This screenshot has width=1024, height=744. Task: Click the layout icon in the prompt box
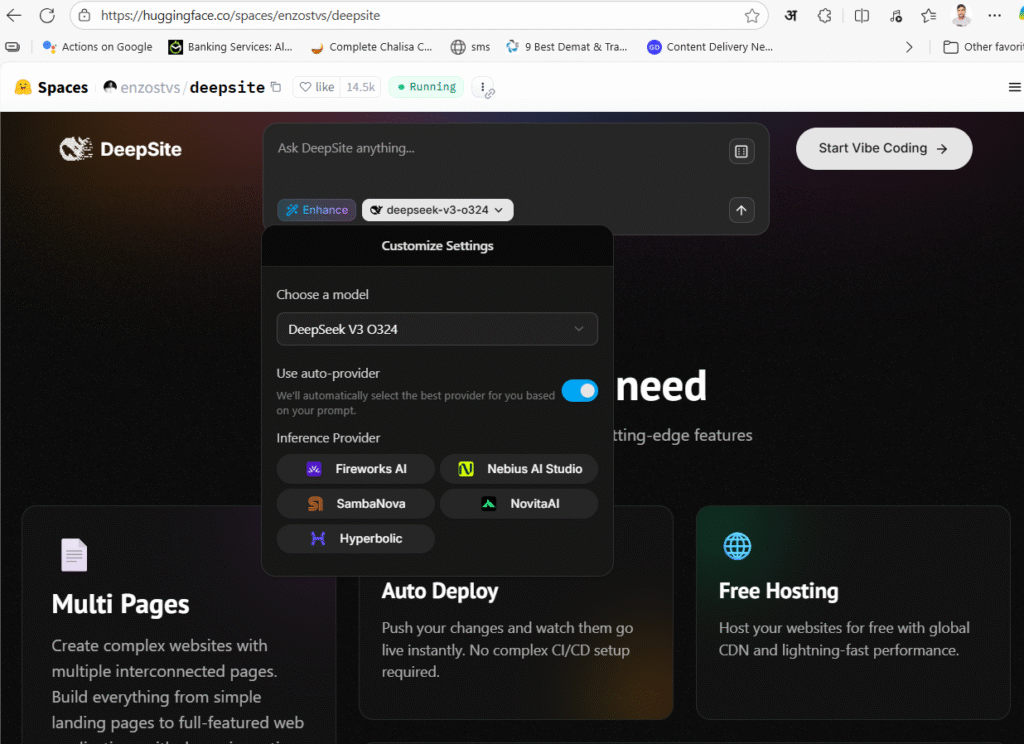(x=741, y=151)
